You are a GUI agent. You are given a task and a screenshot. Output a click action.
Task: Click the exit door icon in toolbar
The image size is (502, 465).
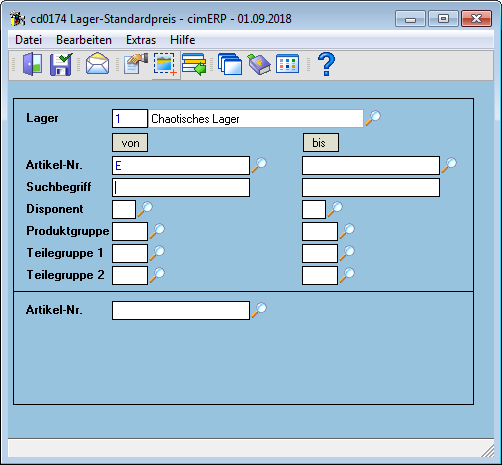[x=32, y=64]
